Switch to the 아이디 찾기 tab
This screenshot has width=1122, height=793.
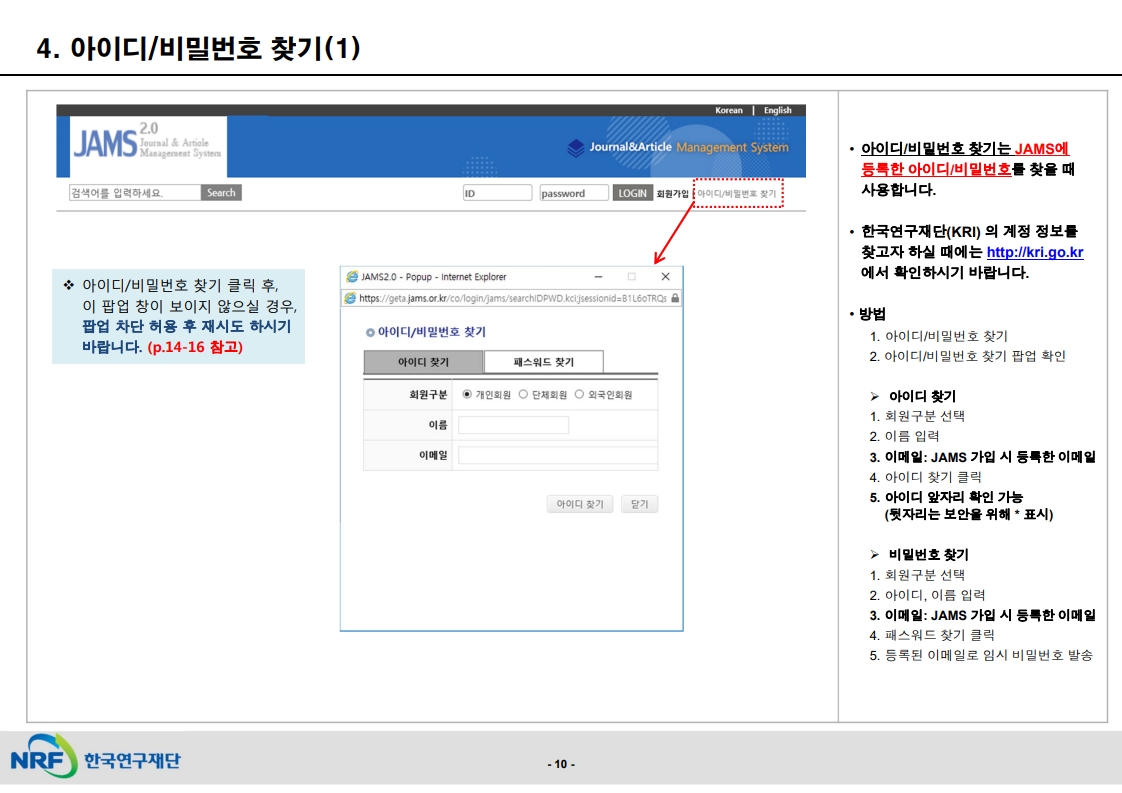pos(424,362)
